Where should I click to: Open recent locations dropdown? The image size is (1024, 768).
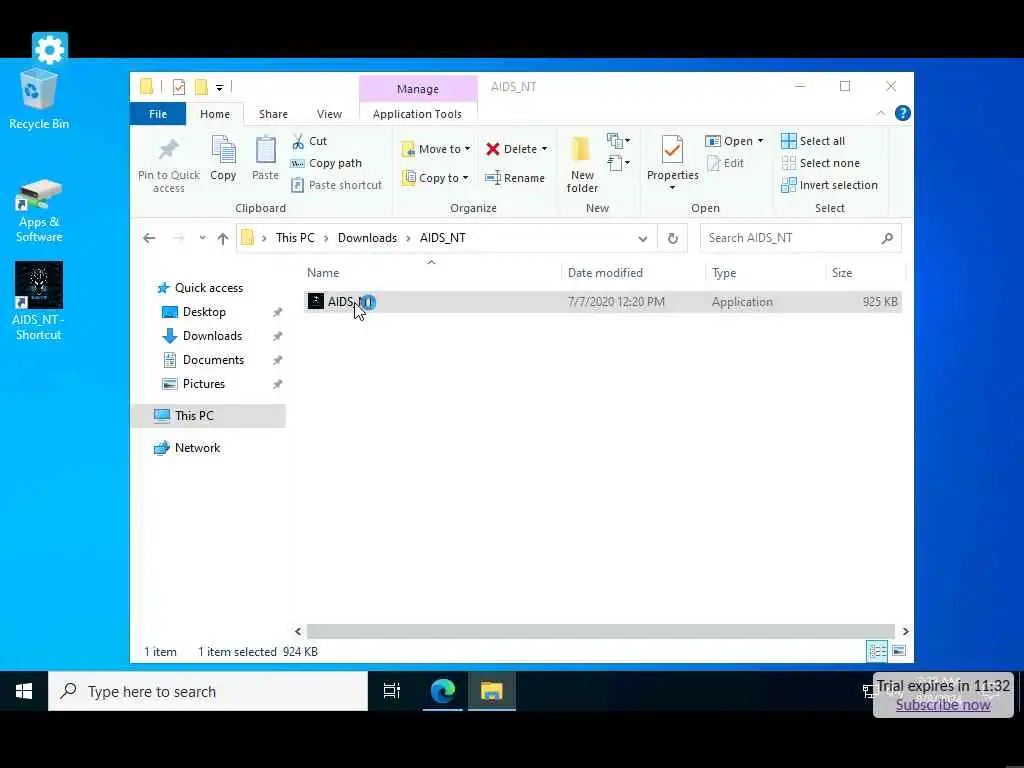pos(202,238)
